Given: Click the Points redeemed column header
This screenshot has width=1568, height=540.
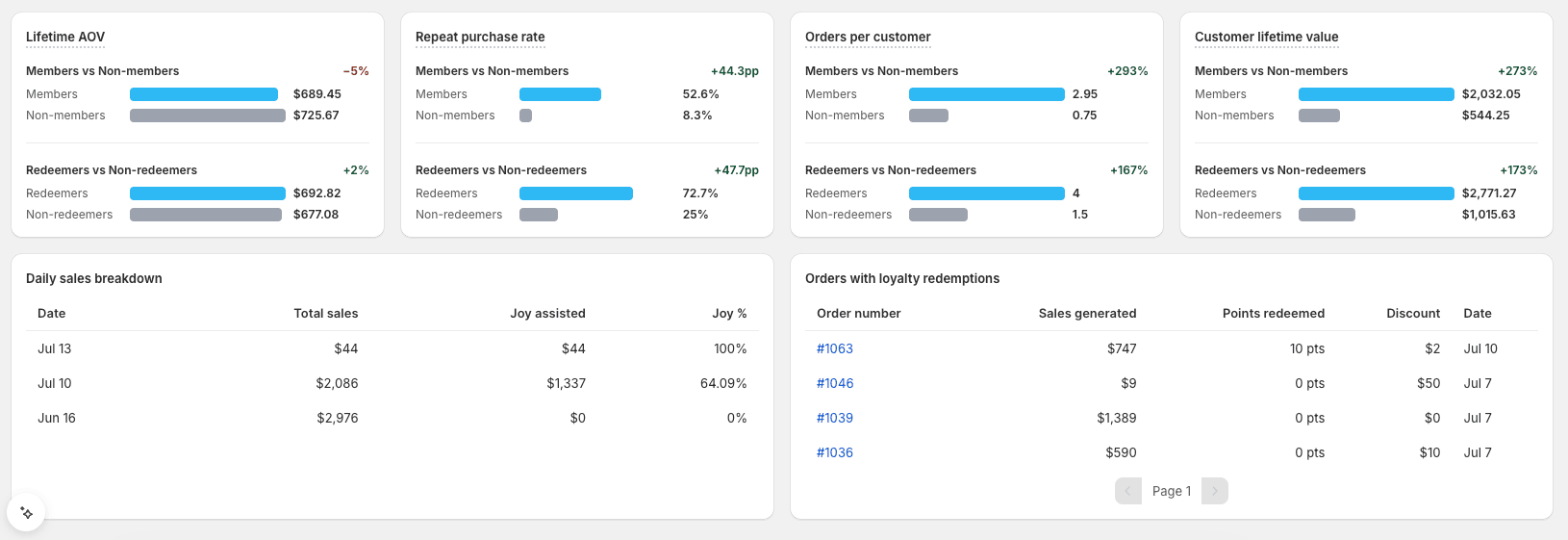Looking at the screenshot, I should [1274, 314].
